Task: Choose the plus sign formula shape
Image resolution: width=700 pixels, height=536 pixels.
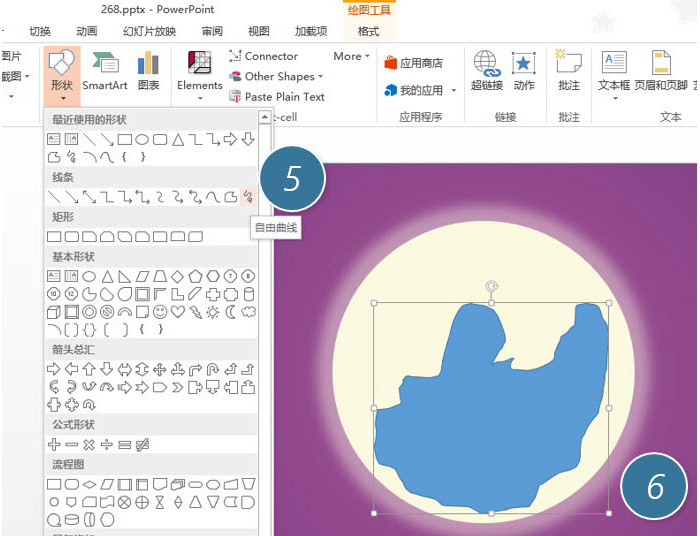Action: (x=54, y=445)
